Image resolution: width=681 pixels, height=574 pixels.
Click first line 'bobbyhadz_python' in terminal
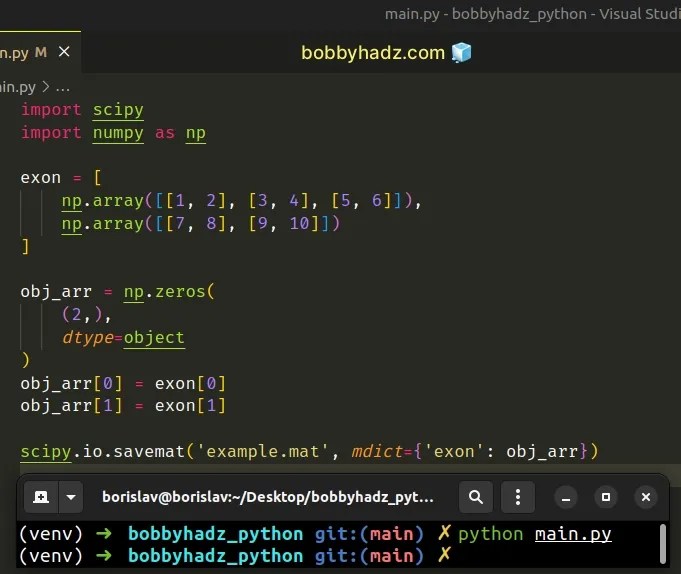(x=215, y=534)
